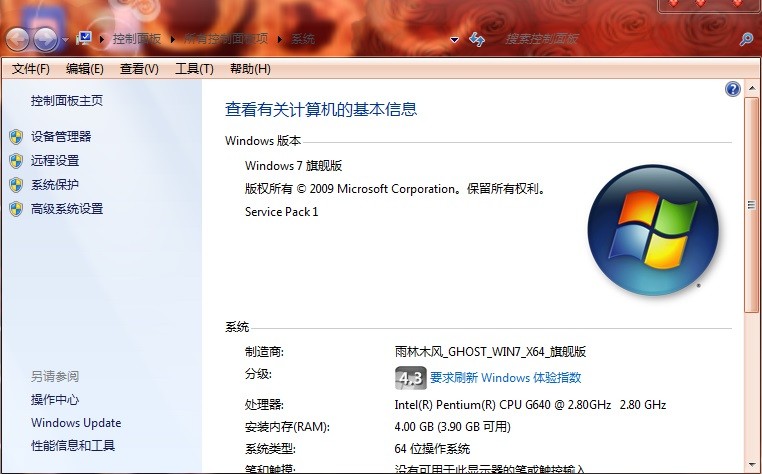Image resolution: width=762 pixels, height=474 pixels.
Task: Open the address bar history dropdown
Action: point(454,40)
